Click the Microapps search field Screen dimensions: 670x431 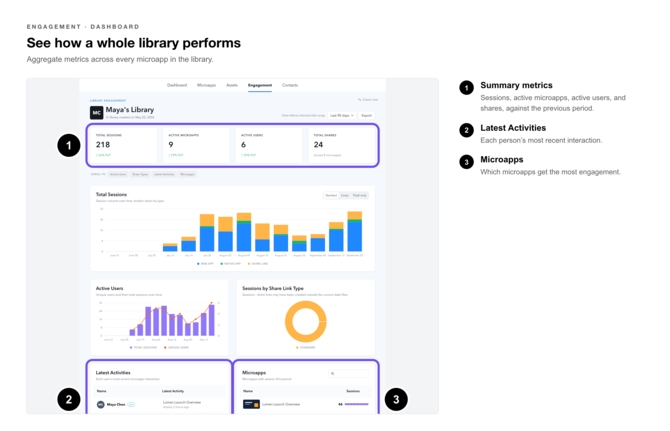(x=349, y=373)
